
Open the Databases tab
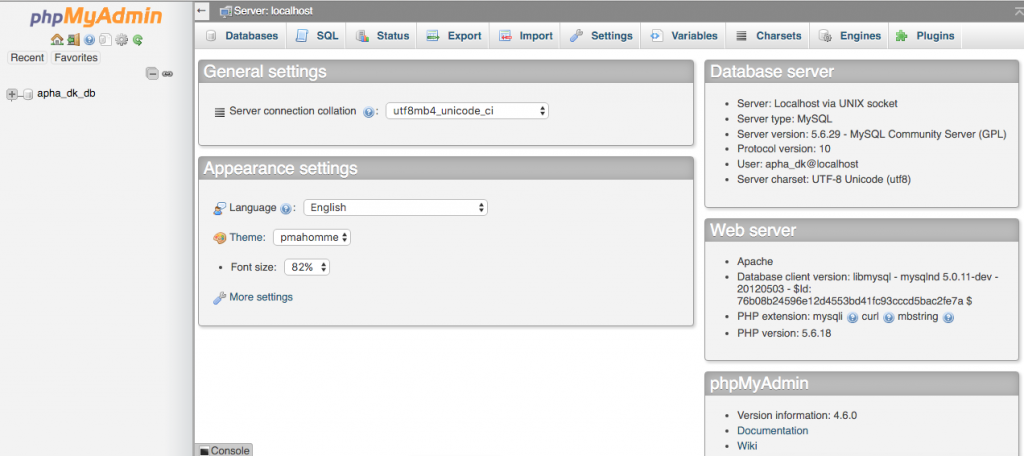tap(242, 36)
